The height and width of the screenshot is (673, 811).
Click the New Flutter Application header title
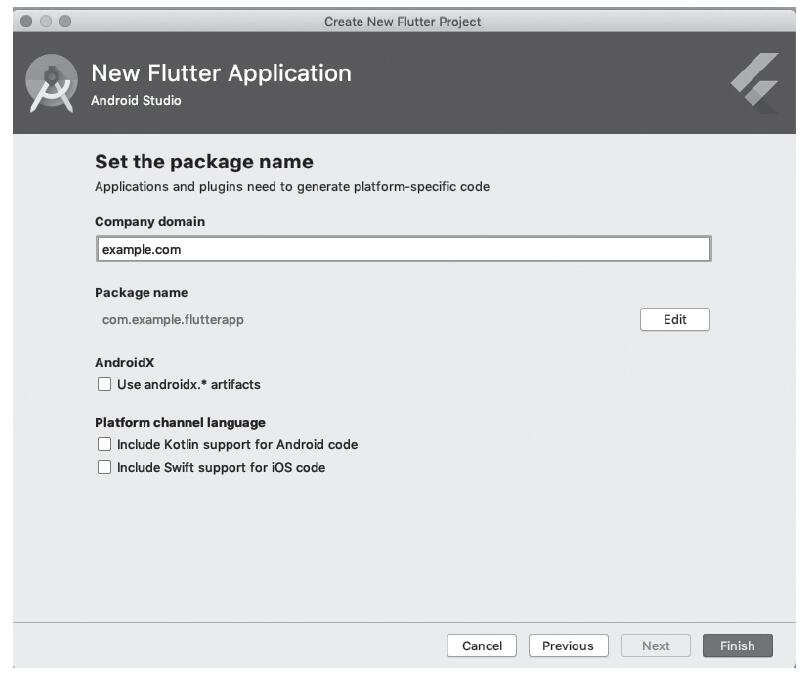coord(221,73)
